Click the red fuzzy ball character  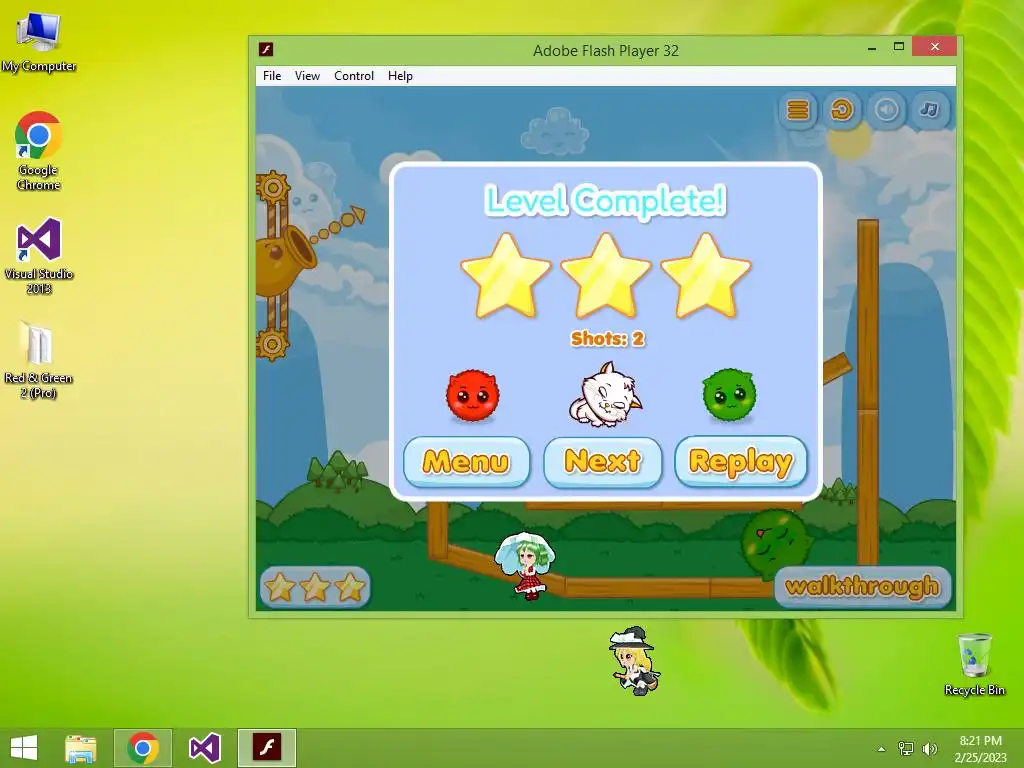coord(473,395)
